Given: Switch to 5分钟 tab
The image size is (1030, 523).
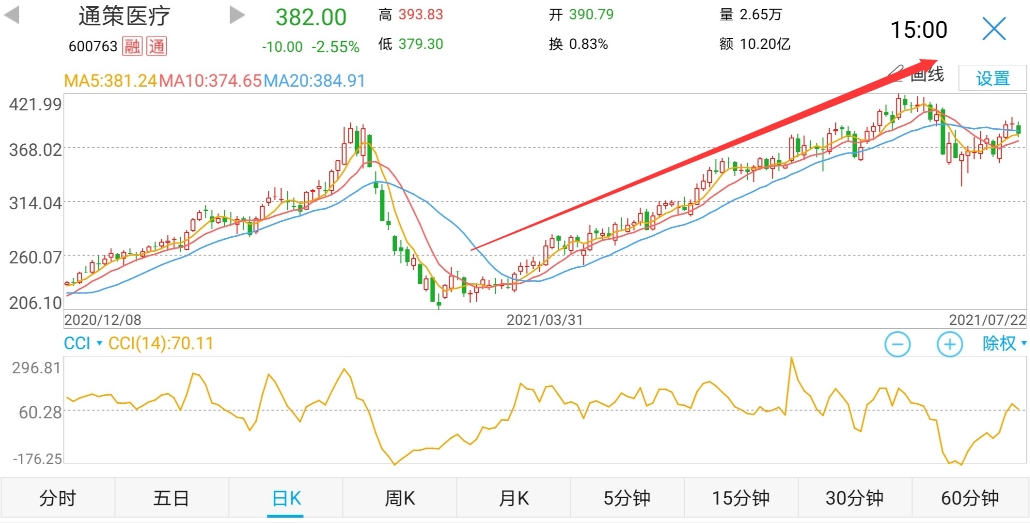Looking at the screenshot, I should click(x=627, y=499).
